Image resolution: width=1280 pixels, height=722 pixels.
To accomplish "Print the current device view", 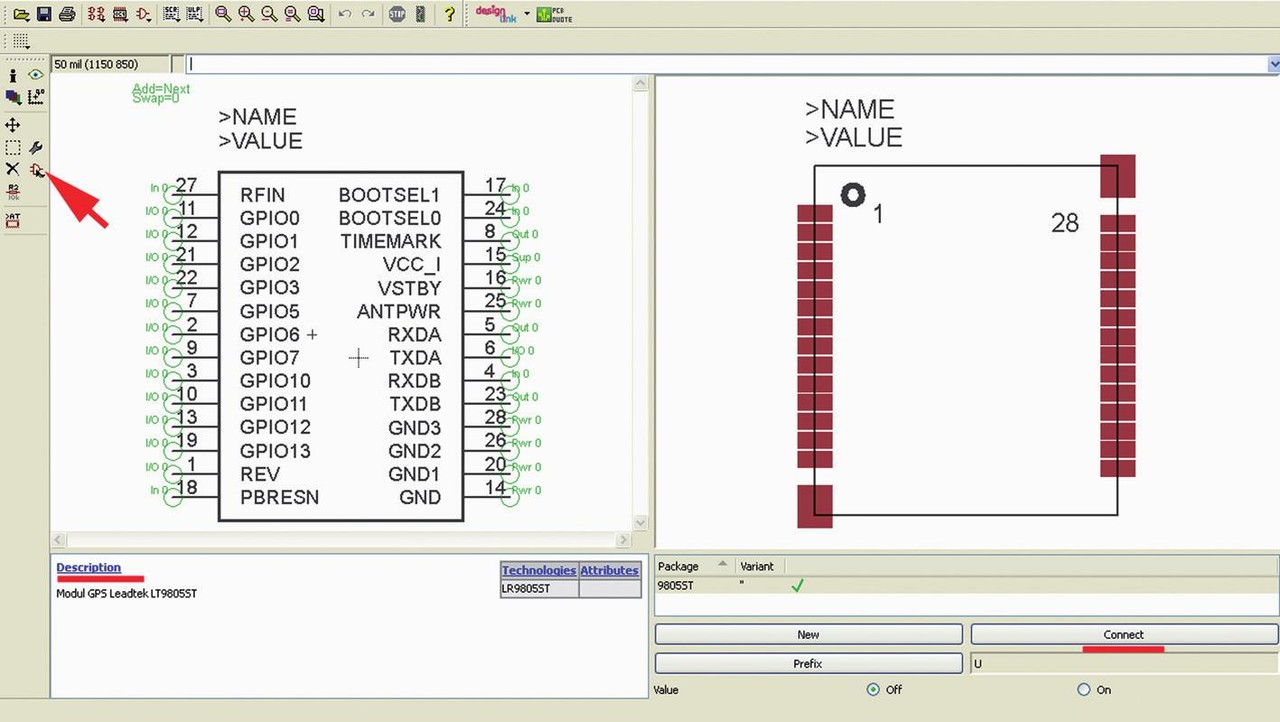I will 67,14.
